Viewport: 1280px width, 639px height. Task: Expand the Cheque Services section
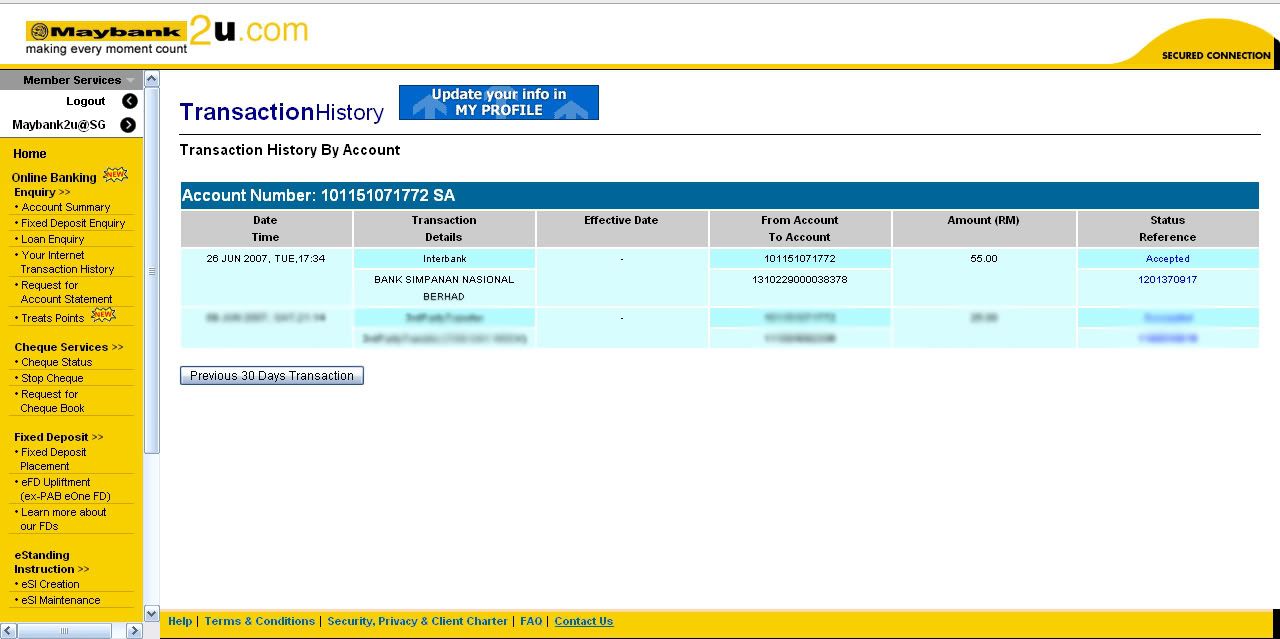pos(68,347)
